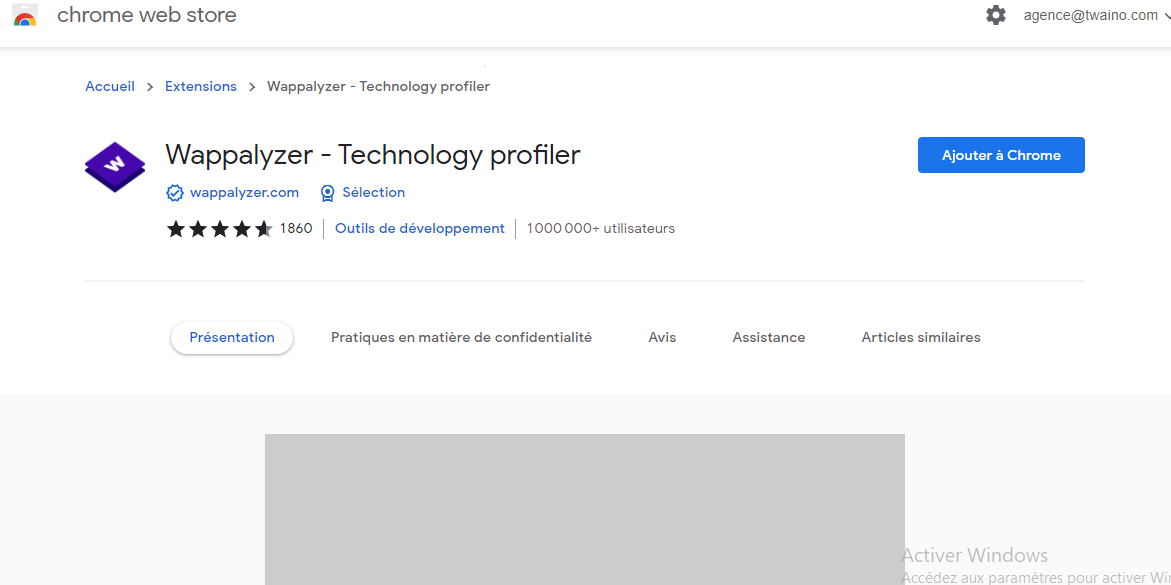The height and width of the screenshot is (585, 1171).
Task: Open the Articles similaires tab
Action: (921, 338)
